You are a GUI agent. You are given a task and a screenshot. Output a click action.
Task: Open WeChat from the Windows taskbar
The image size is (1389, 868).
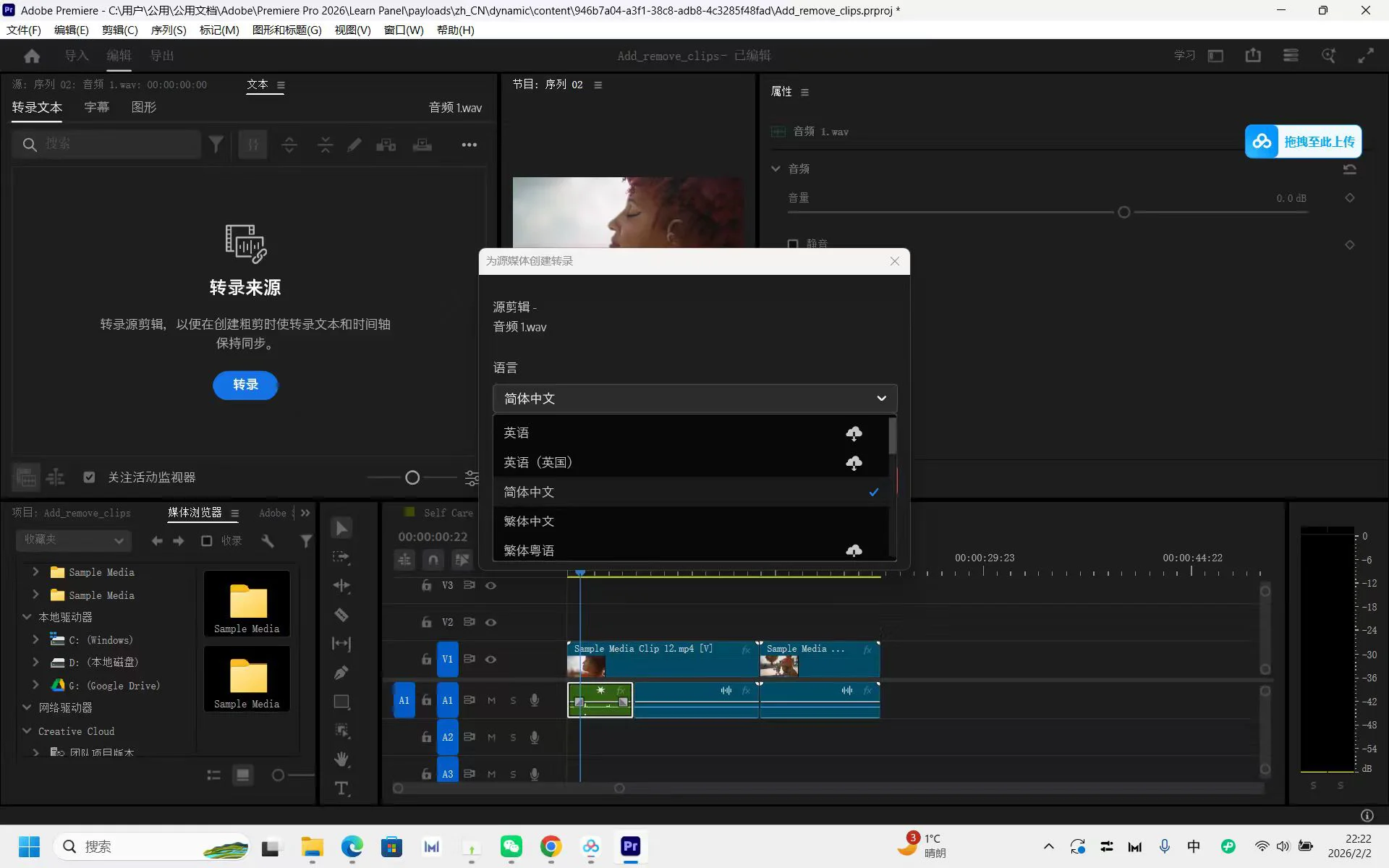click(x=511, y=846)
